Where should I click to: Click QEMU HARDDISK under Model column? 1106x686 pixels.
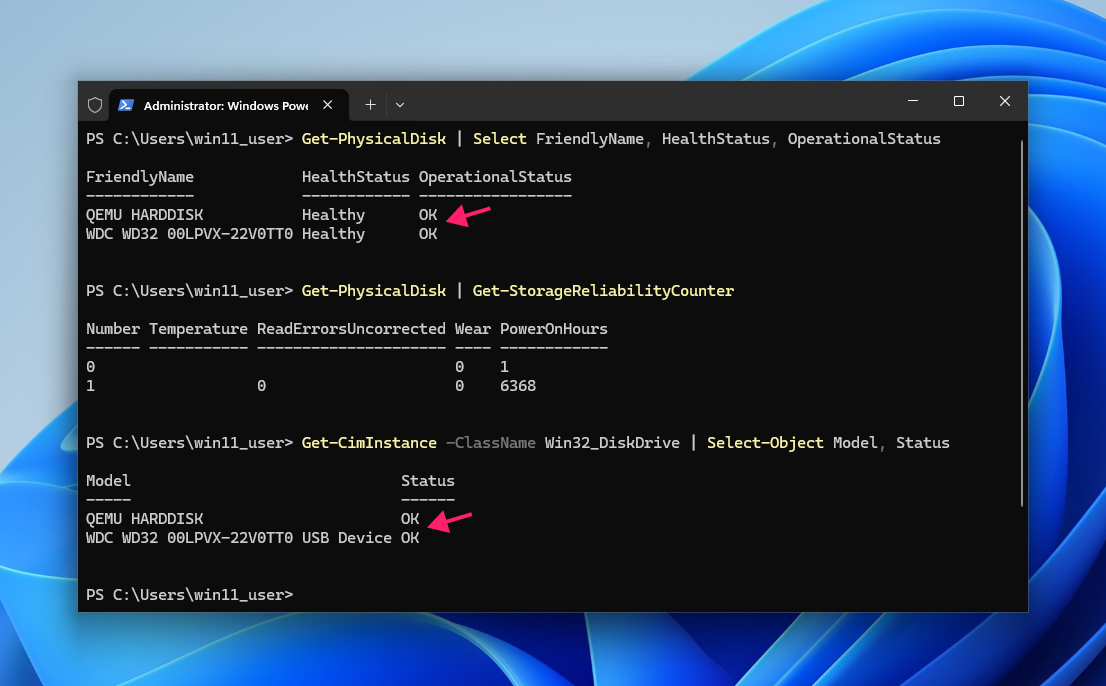tap(145, 519)
